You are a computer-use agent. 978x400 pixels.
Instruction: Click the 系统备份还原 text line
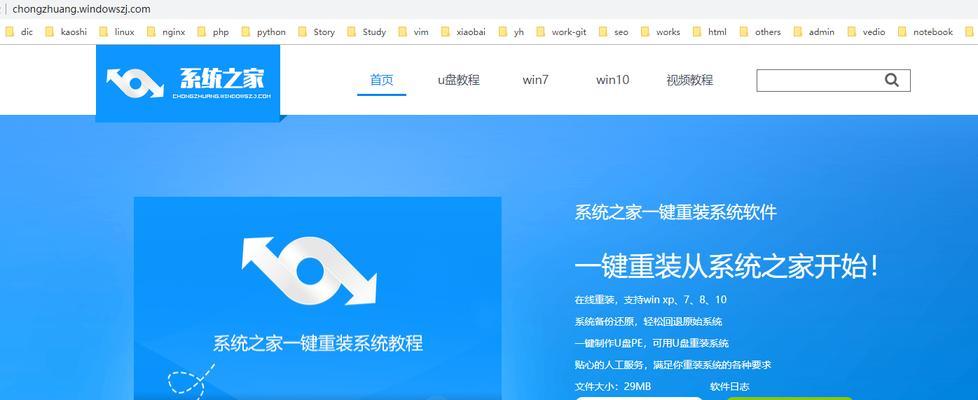tap(648, 321)
